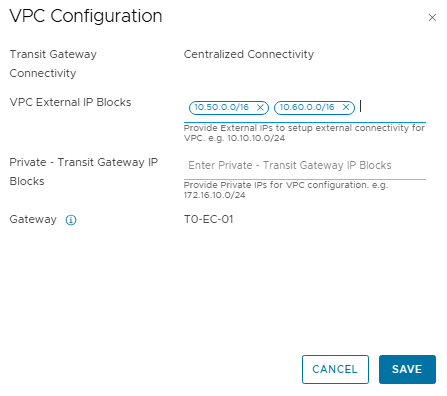447x396 pixels.
Task: Click the Private - Transit Gateway IP Blocks input
Action: point(305,165)
